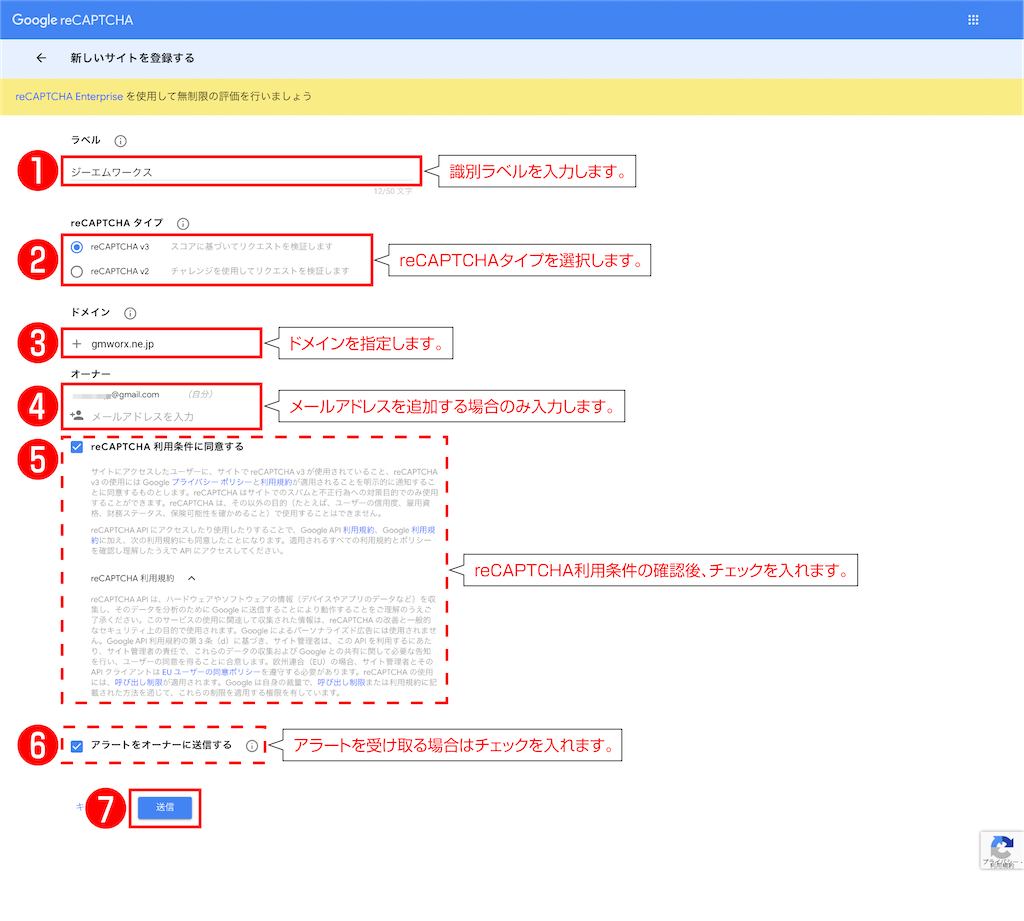Screen dimensions: 1024x921
Task: Click the info icon beside アラートをオーナーに送信する
Action: point(251,746)
